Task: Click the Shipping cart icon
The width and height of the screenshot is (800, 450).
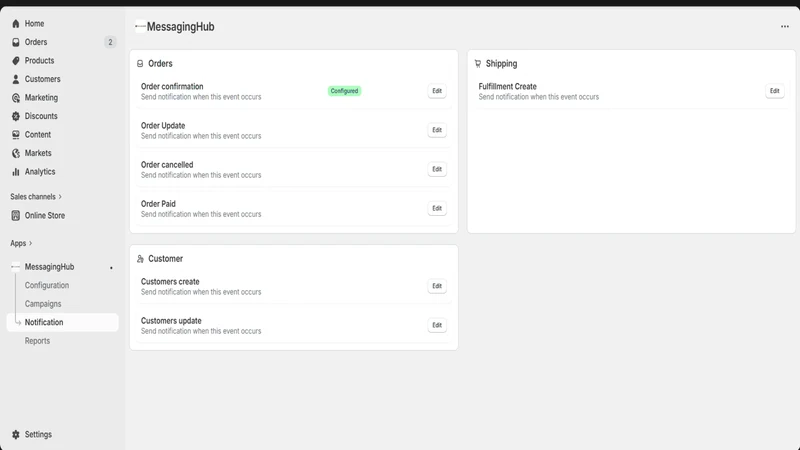Action: pyautogui.click(x=478, y=64)
